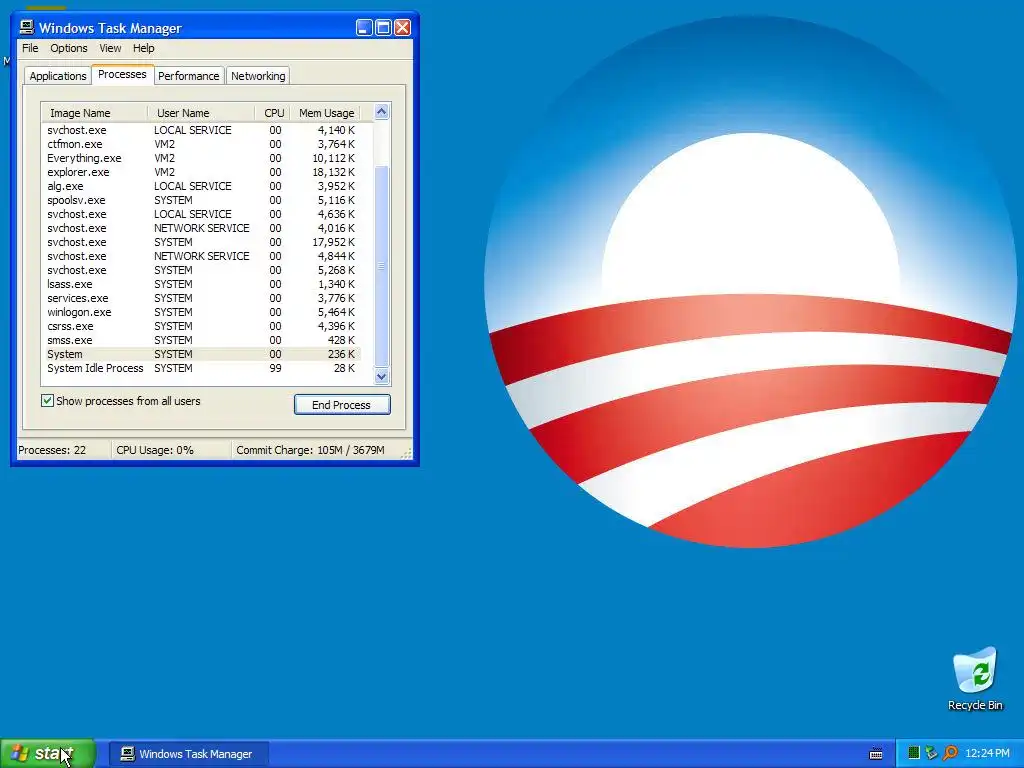
Task: Open the File menu
Action: point(30,48)
